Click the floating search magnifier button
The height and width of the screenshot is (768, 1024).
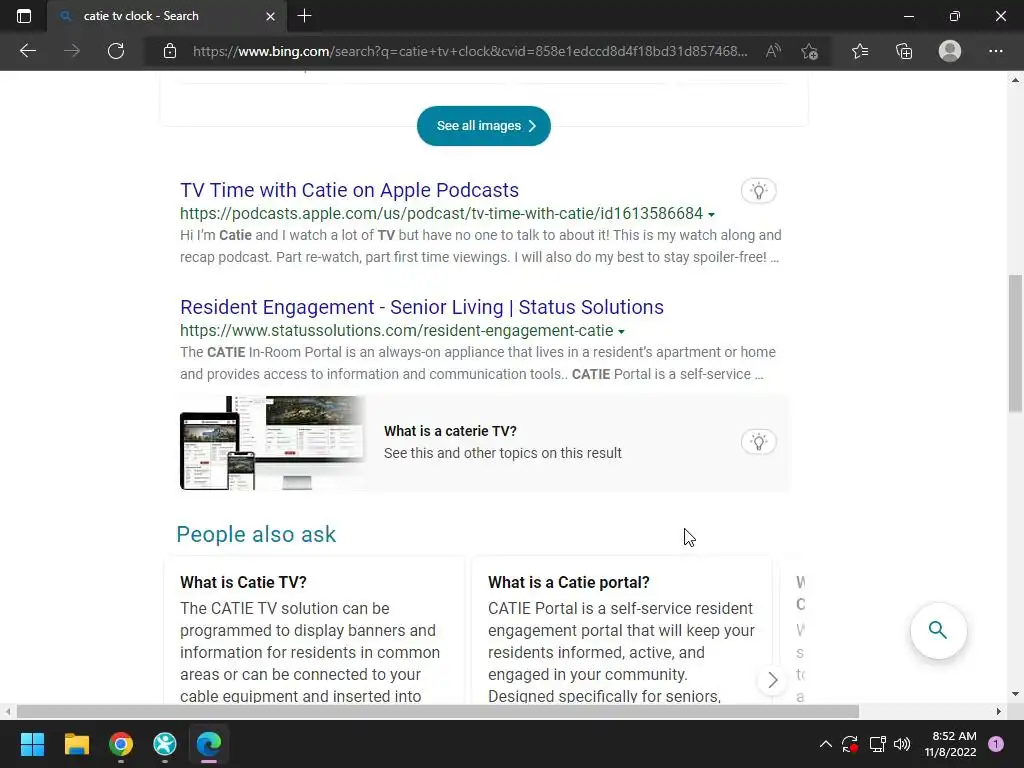pyautogui.click(x=938, y=630)
